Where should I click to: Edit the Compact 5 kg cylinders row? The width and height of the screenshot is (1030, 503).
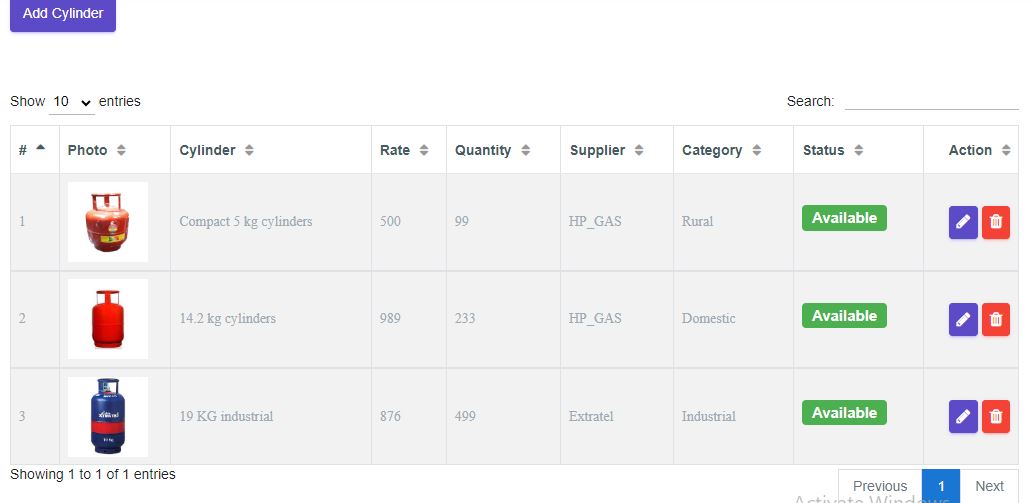click(x=963, y=222)
